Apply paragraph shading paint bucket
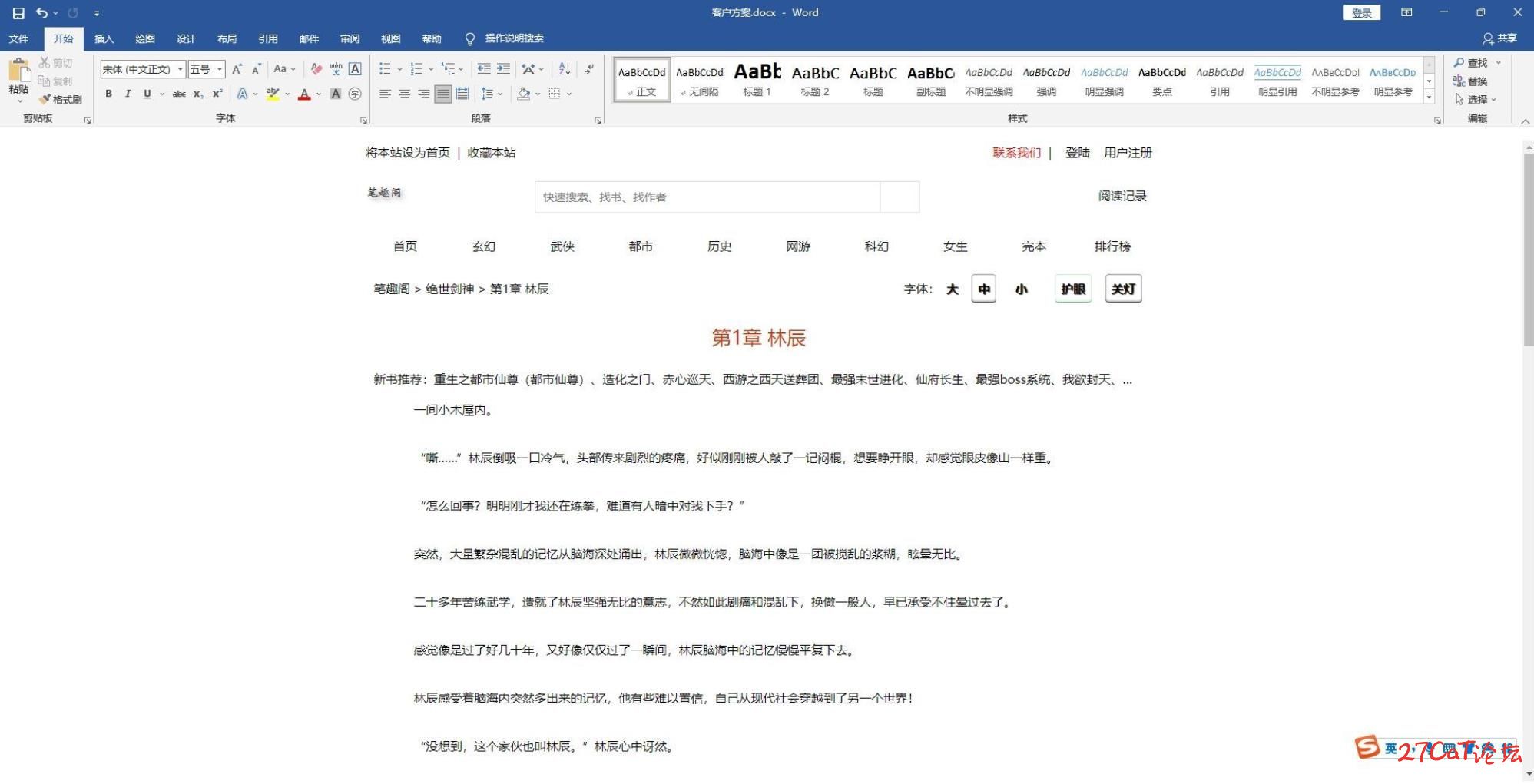 pos(524,94)
